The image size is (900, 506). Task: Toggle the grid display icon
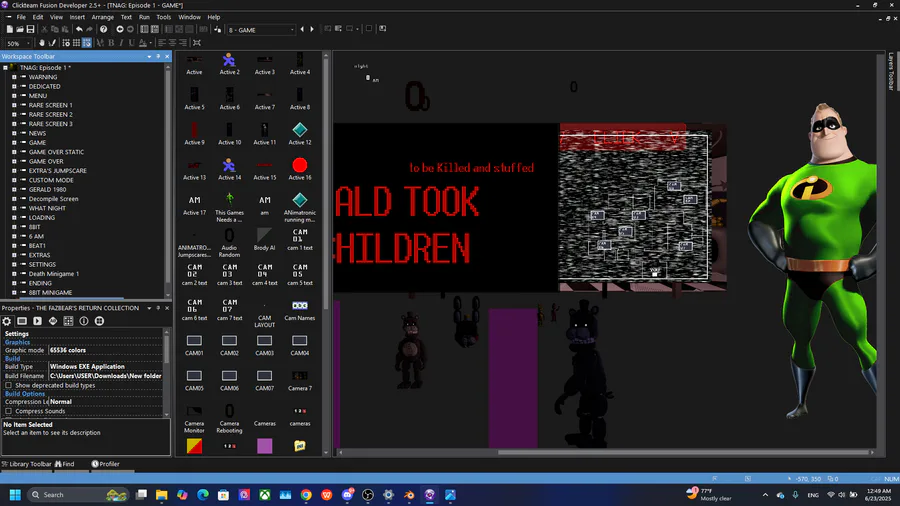76,43
